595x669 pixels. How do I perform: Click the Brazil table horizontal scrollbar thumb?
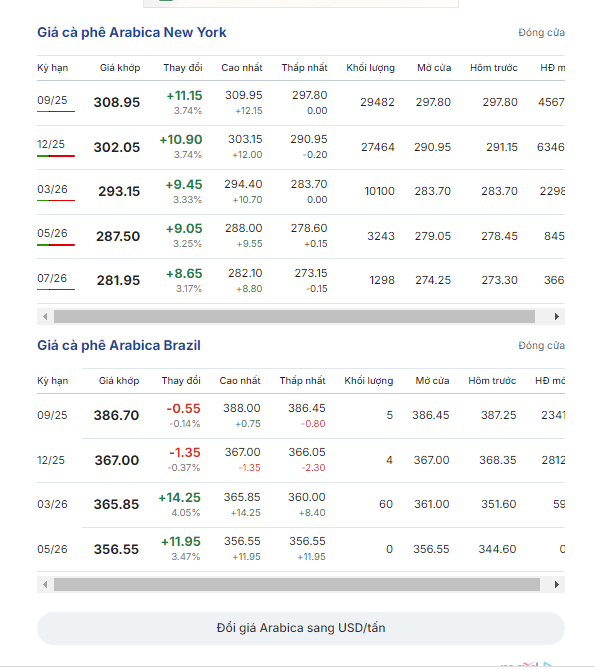[297, 585]
